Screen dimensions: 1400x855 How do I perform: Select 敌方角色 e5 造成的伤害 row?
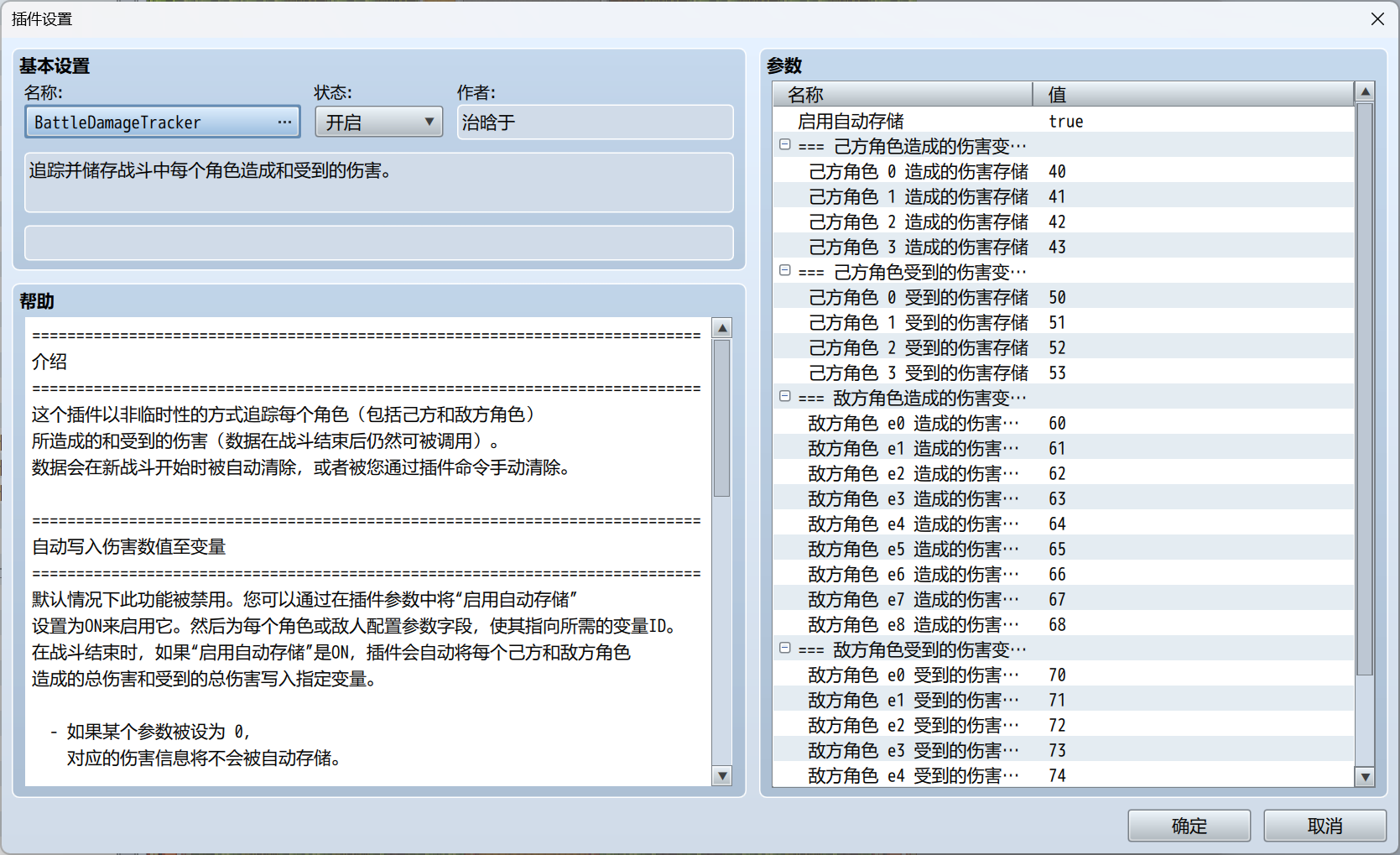point(1064,549)
